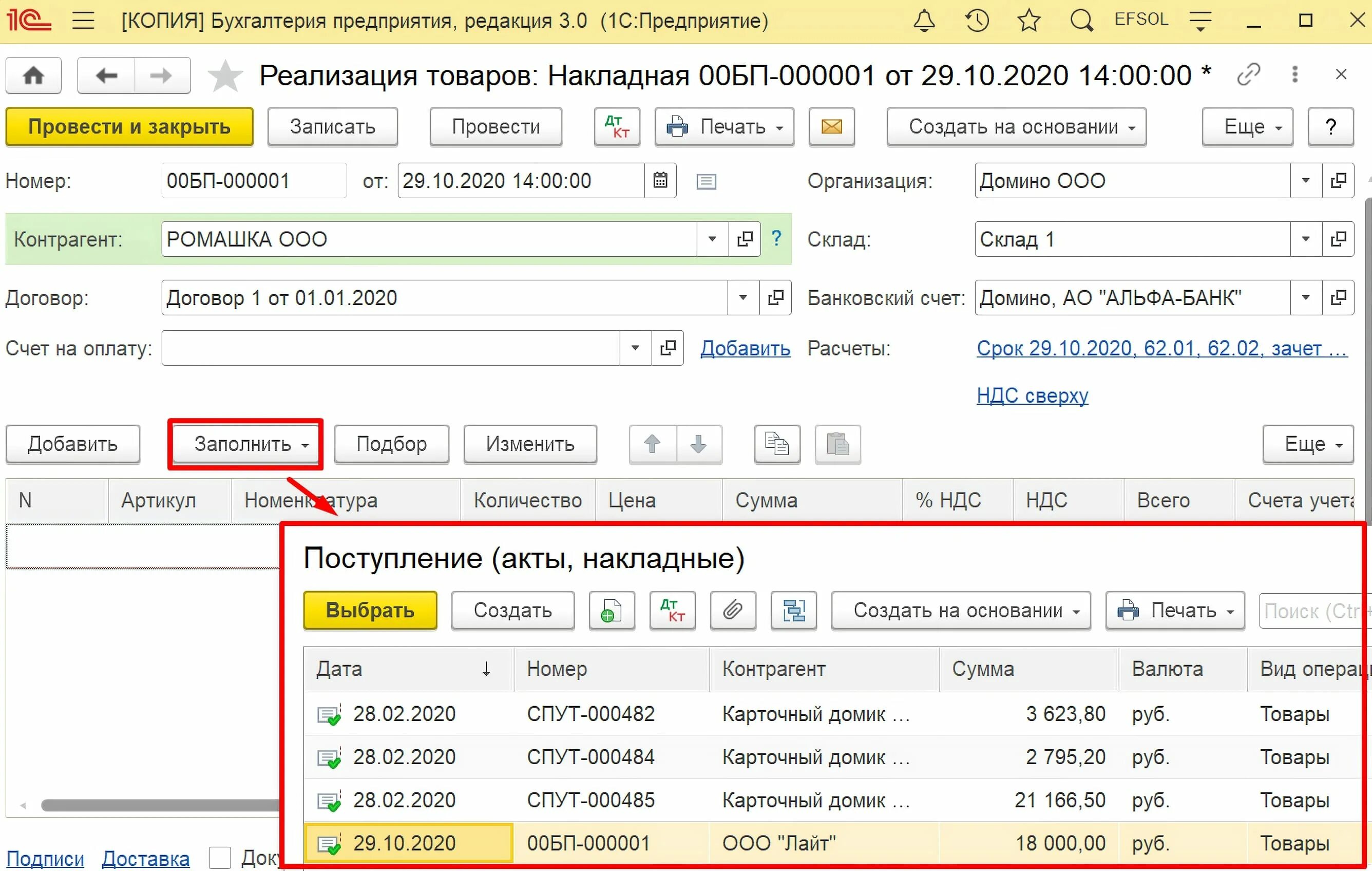1372x871 pixels.
Task: Expand Контрагент dropdown arrow
Action: [712, 239]
